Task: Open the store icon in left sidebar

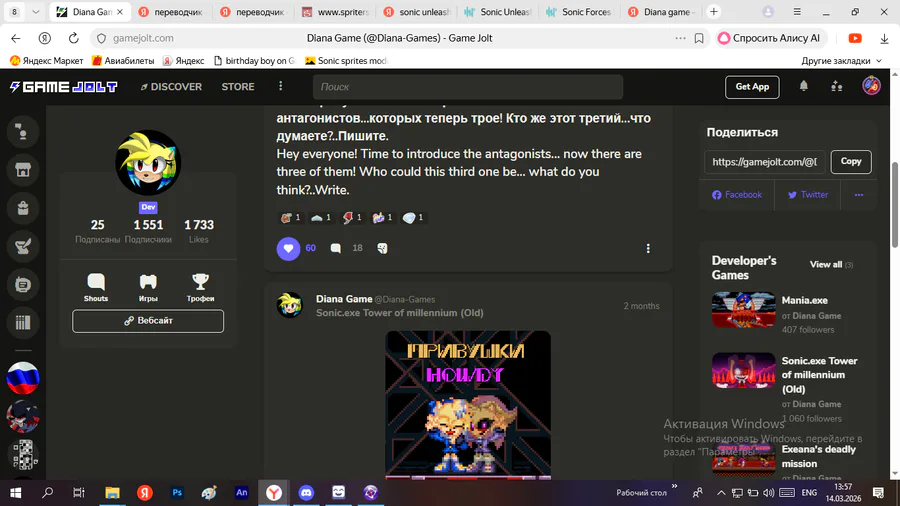Action: [x=23, y=170]
